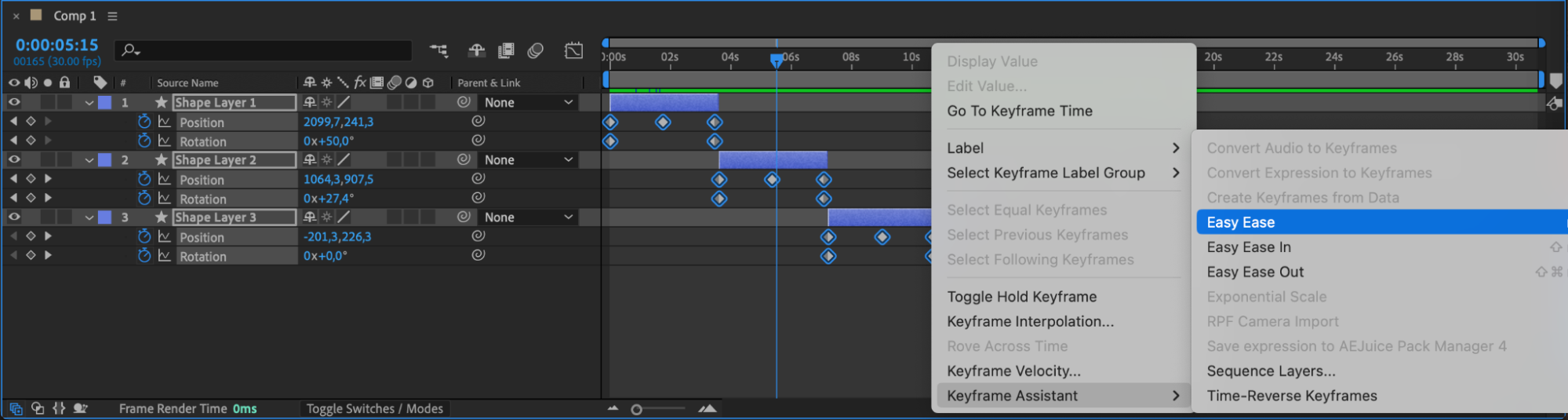Toggle Position stopwatch for Shape Layer 1
Screen dimensions: 1568x420
(144, 122)
